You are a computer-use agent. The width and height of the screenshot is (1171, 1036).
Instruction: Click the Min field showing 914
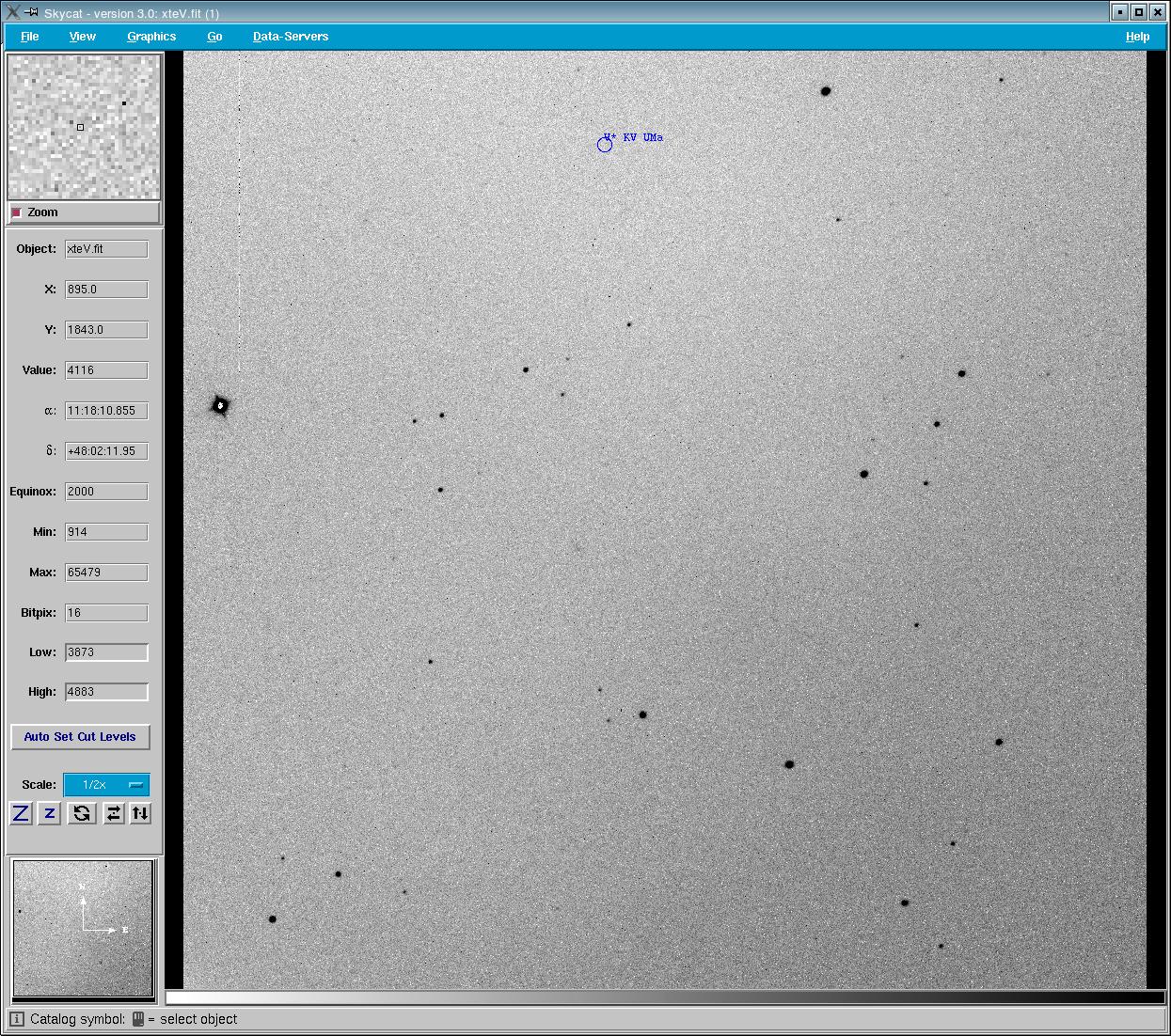tap(106, 532)
